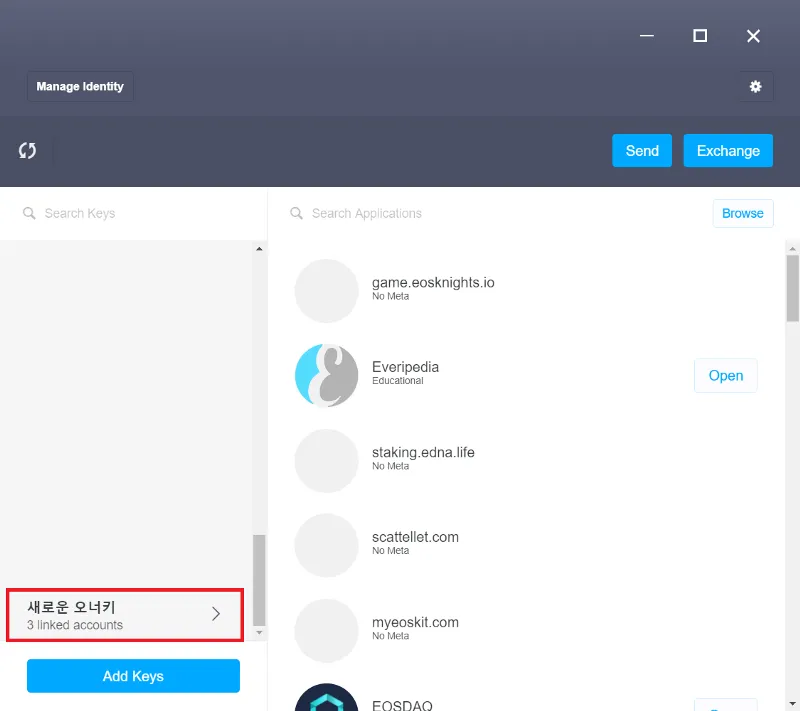Click scattellet.com placeholder avatar
This screenshot has height=711, width=800.
(327, 545)
